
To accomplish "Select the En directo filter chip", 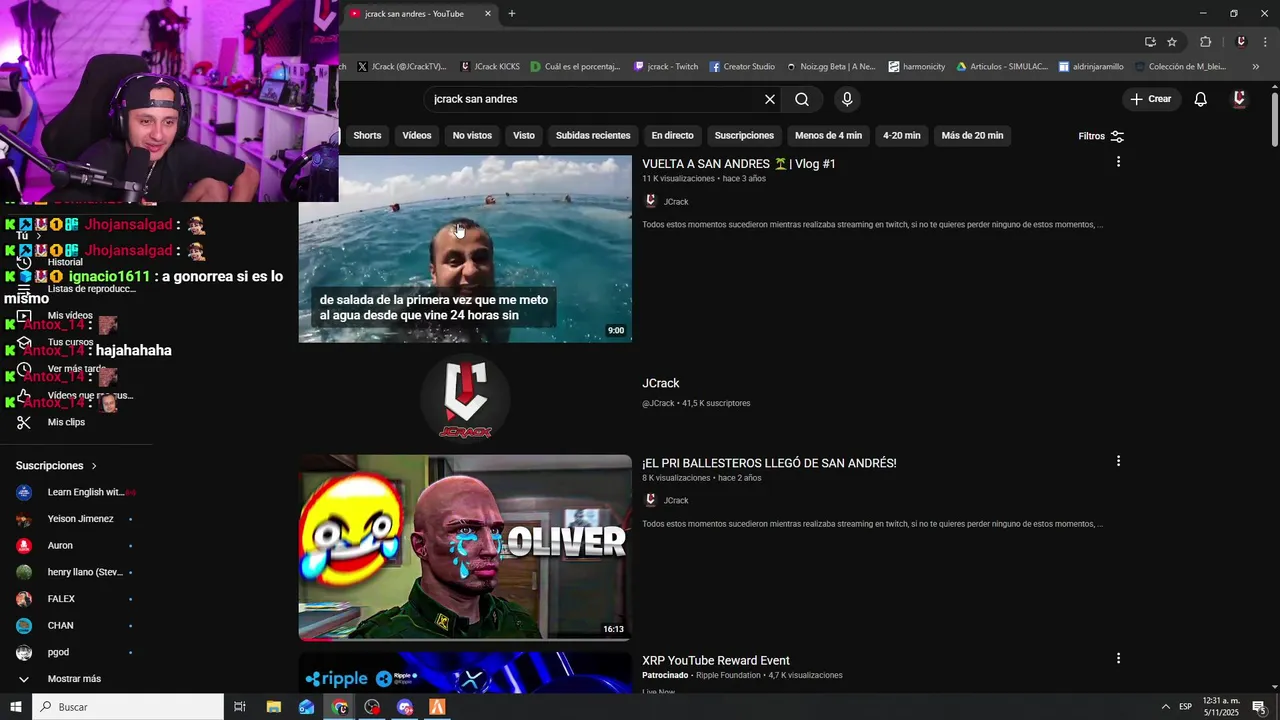I will 672,136.
